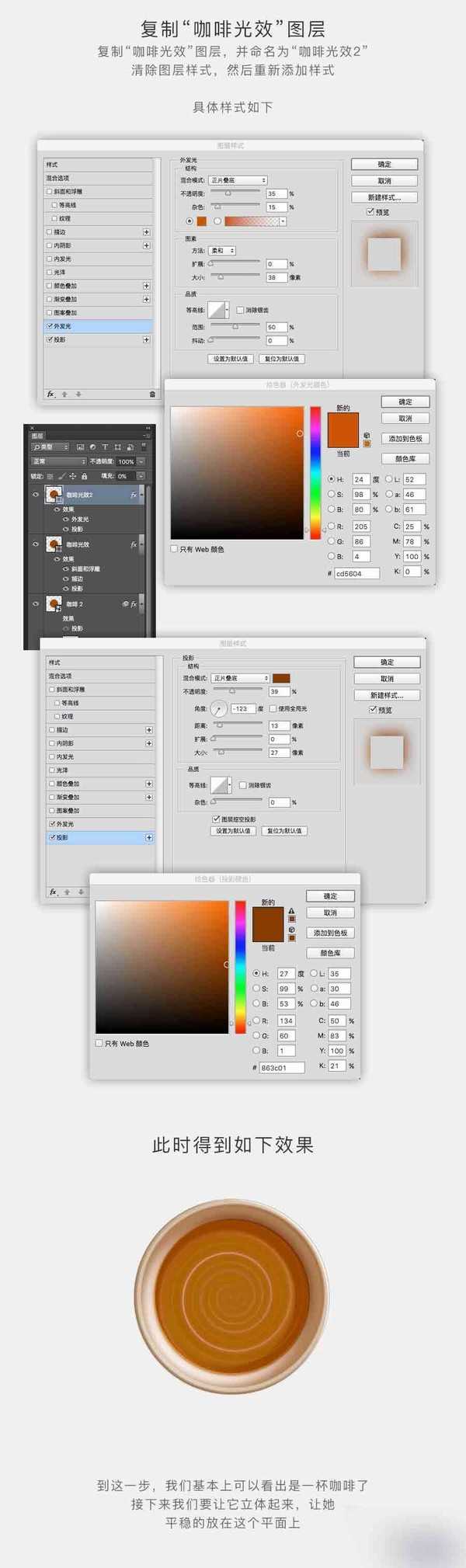466x1568 pixels.
Task: Open layer blend mode 正常 dropdown
Action: (58, 461)
